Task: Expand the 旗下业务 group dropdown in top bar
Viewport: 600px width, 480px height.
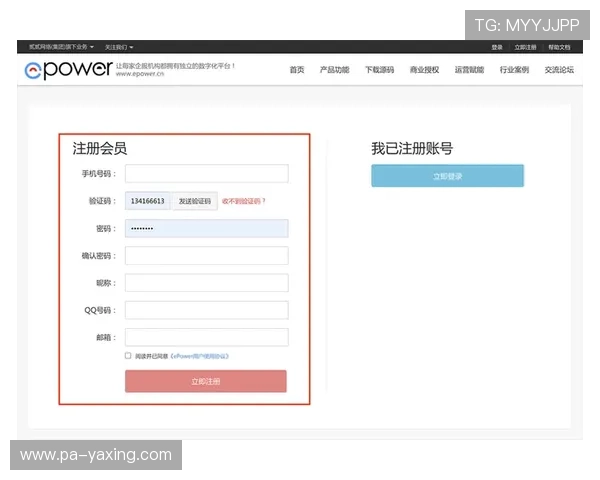Action: pyautogui.click(x=61, y=47)
